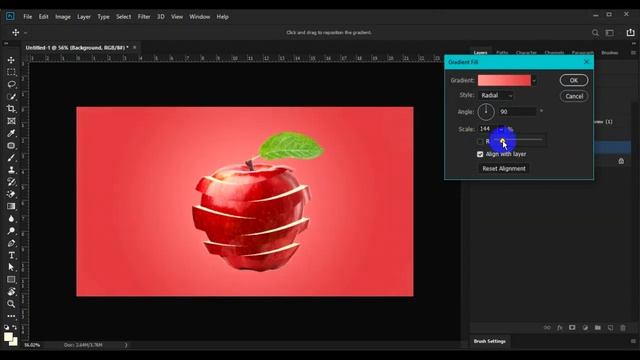
Task: Click the Add layer mask icon
Action: click(572, 328)
